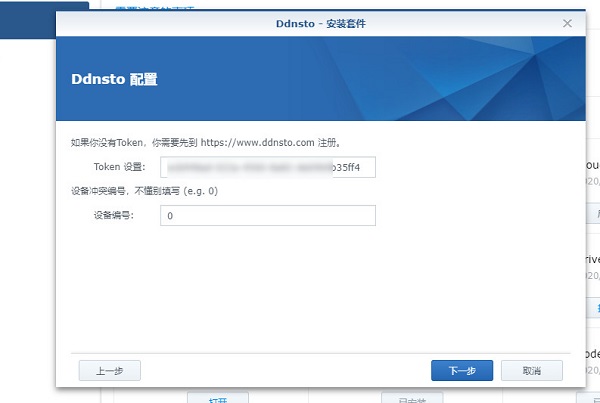
Task: Go back with the 上一步 button
Action: pyautogui.click(x=110, y=370)
